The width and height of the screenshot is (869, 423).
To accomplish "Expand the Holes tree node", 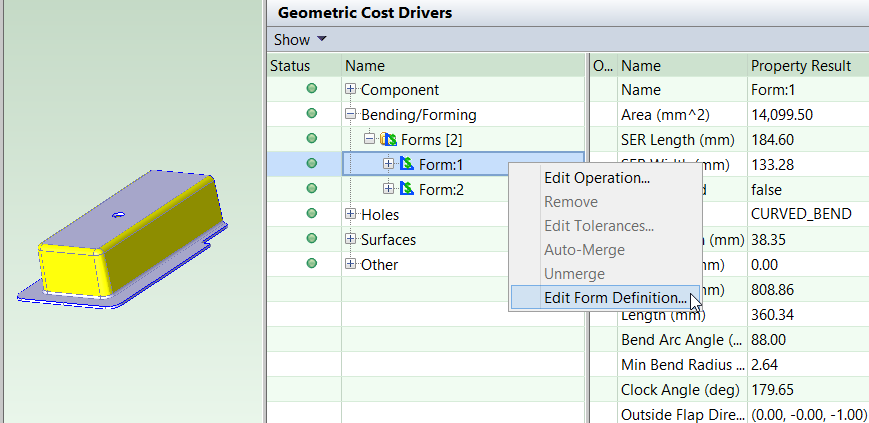I will 351,214.
